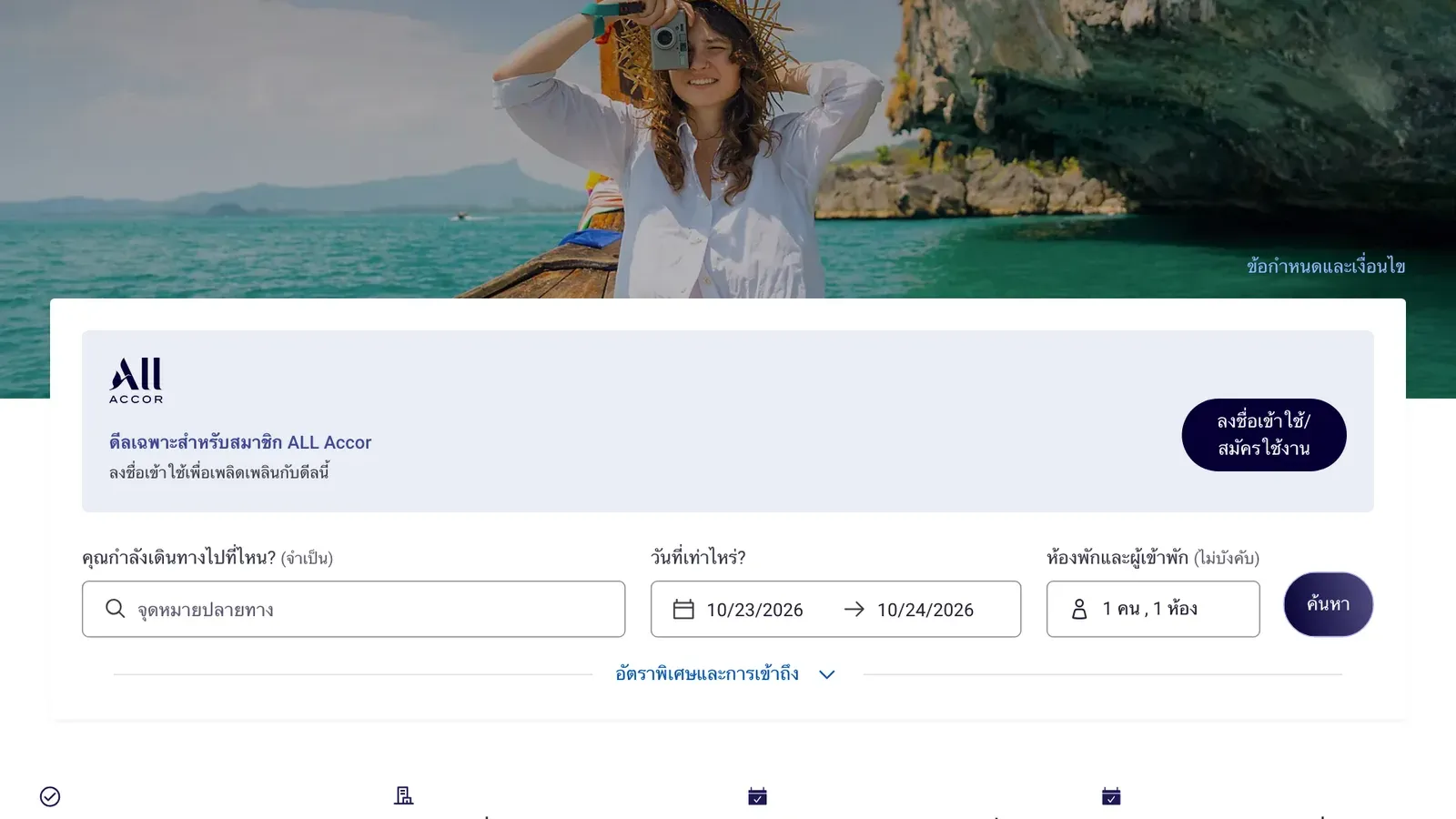Click the ลงชื่อเข้าใช้เพื่อเพลิดเพลินกับดีลนี้ text
The height and width of the screenshot is (819, 1456).
(x=219, y=472)
